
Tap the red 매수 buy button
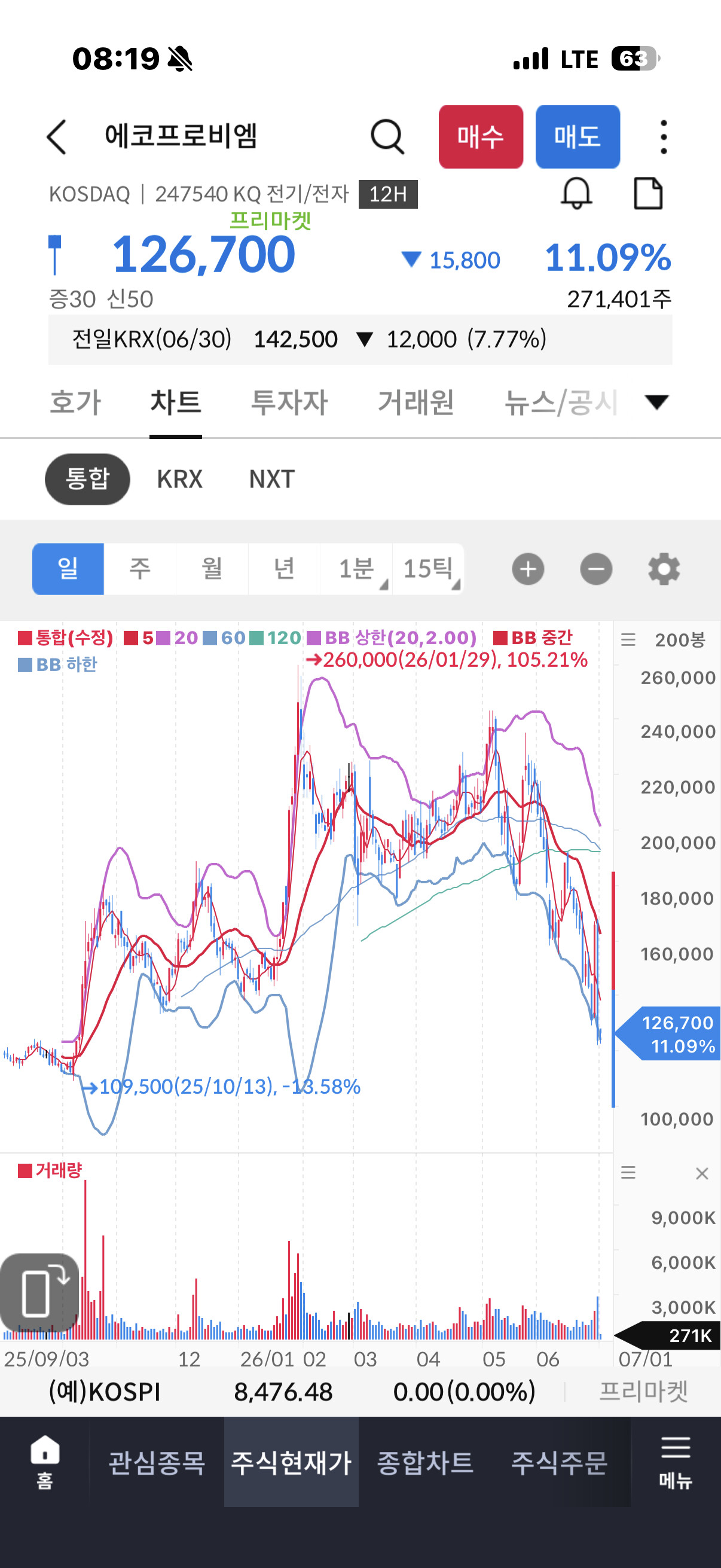pyautogui.click(x=481, y=136)
